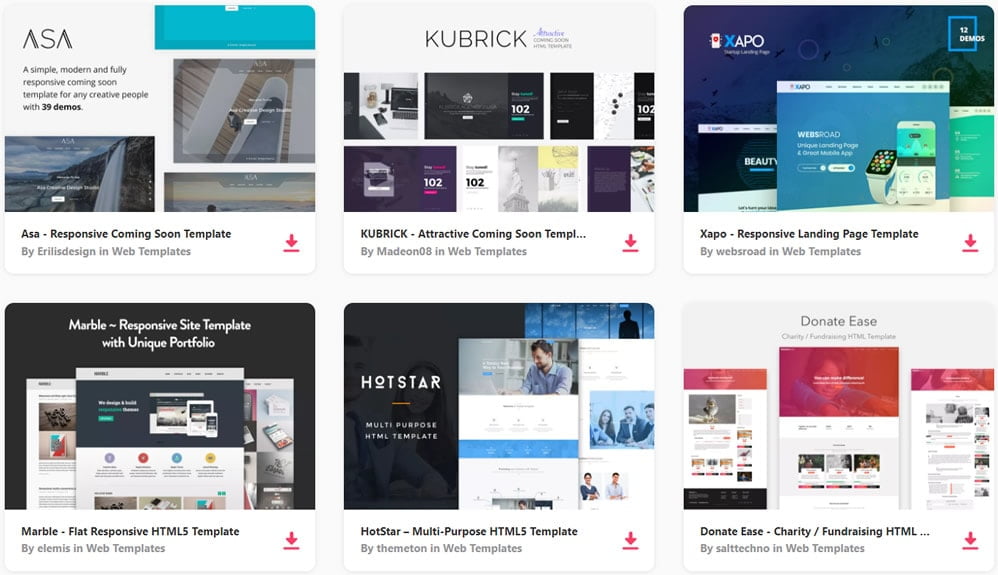Download the HotStar Multi-Purpose template
This screenshot has width=998, height=575.
(x=630, y=541)
